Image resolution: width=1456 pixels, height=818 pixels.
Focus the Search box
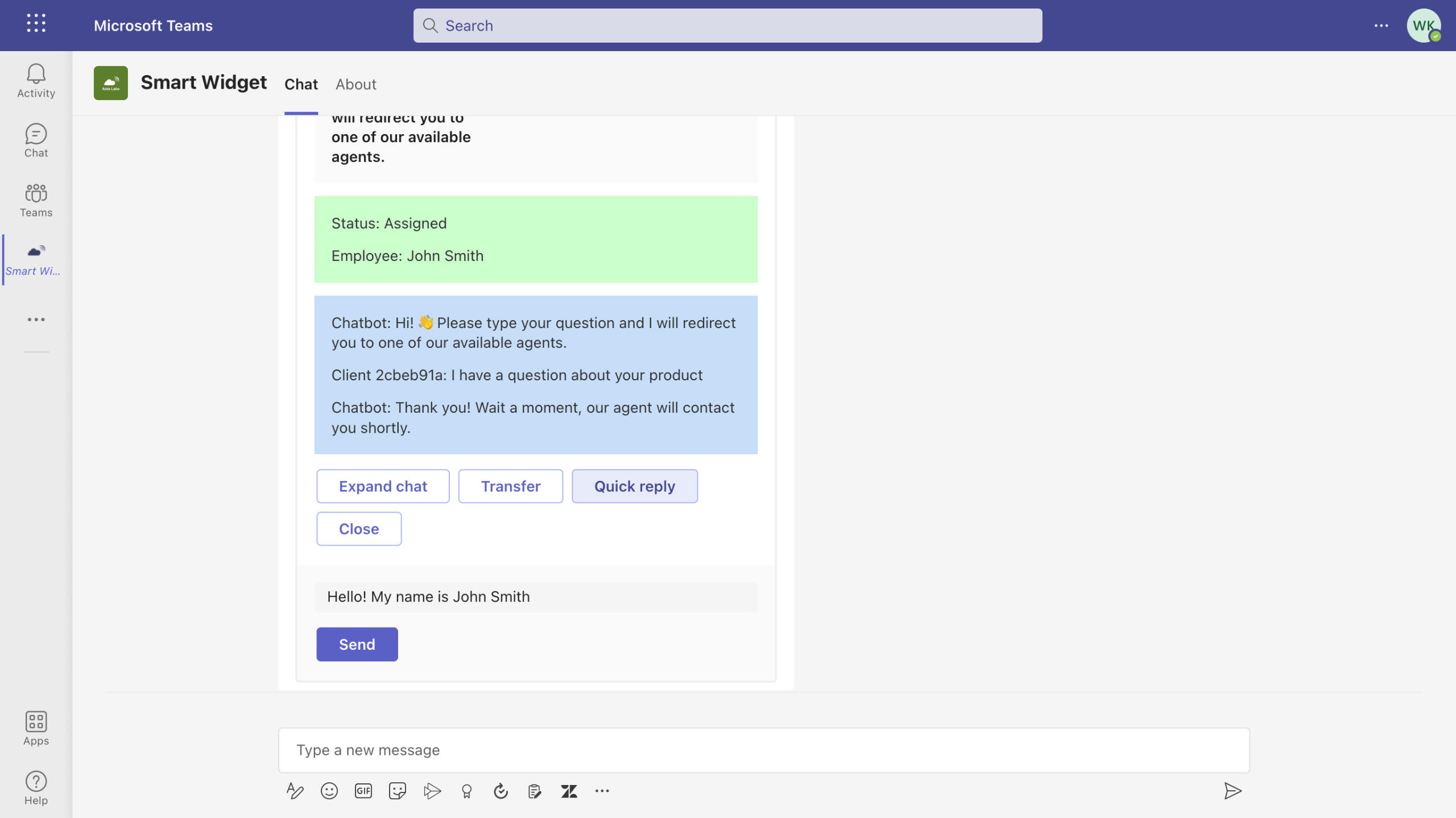pyautogui.click(x=727, y=26)
